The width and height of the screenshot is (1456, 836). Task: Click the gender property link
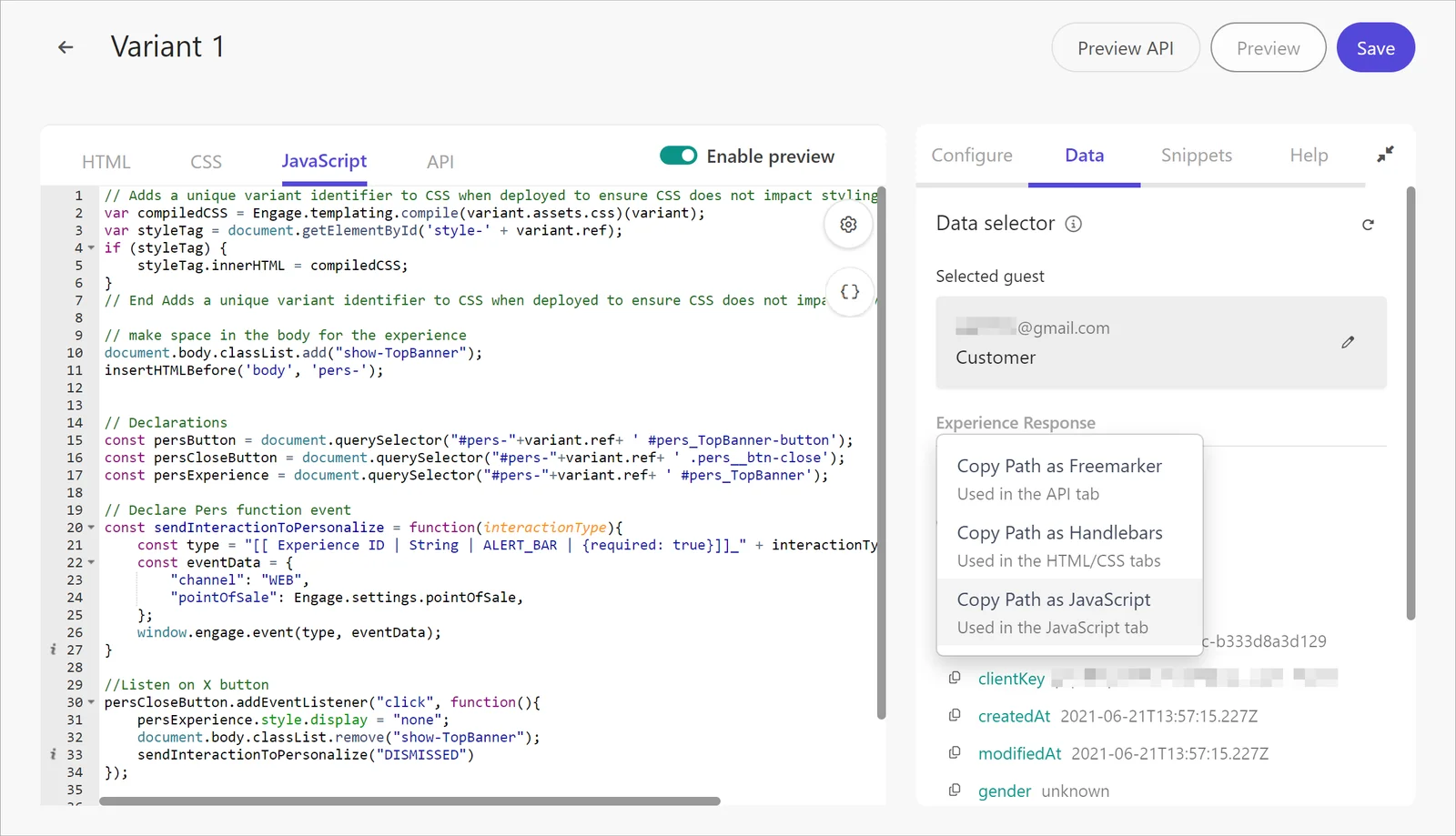(x=1005, y=791)
